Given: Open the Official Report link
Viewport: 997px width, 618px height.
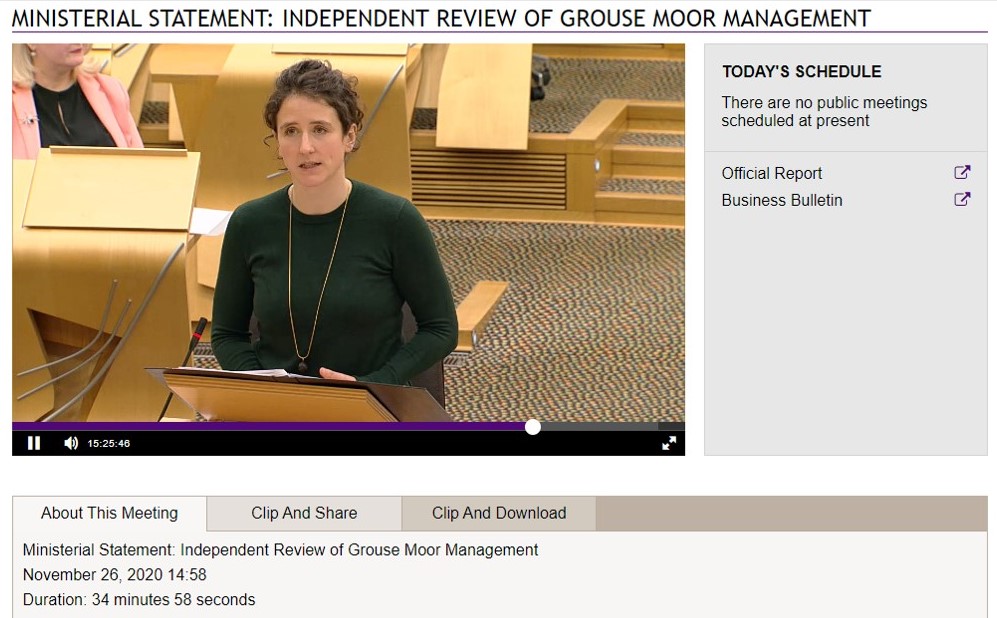Looking at the screenshot, I should click(771, 173).
